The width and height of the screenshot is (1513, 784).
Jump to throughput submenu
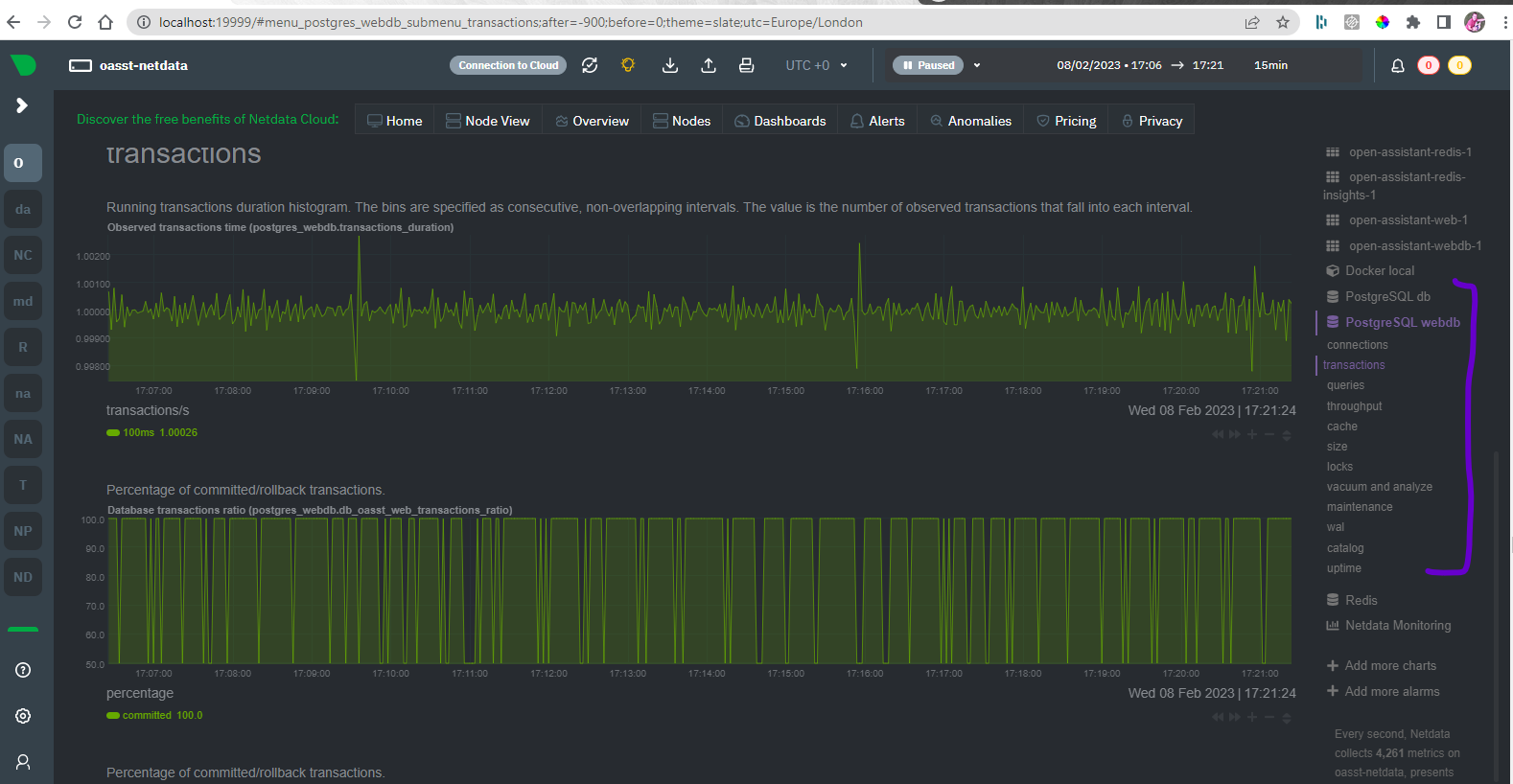click(1354, 406)
